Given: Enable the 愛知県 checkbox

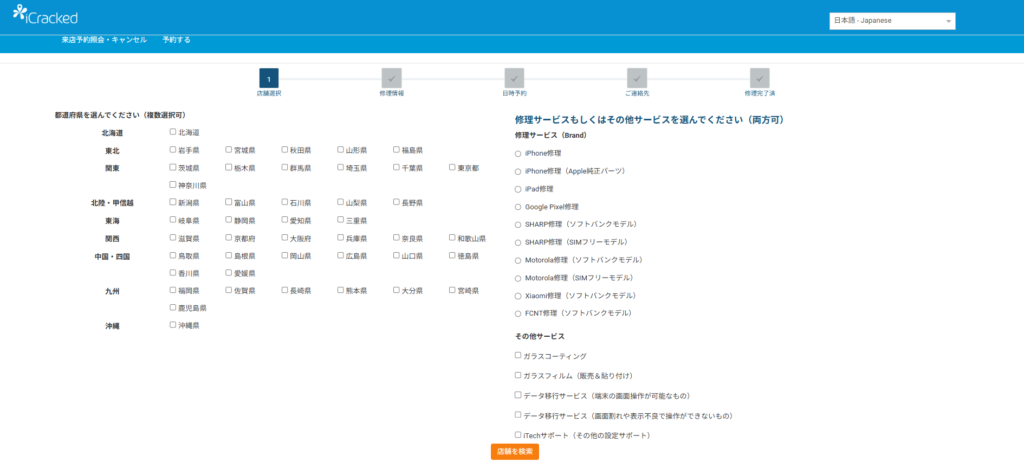Looking at the screenshot, I should (x=285, y=220).
